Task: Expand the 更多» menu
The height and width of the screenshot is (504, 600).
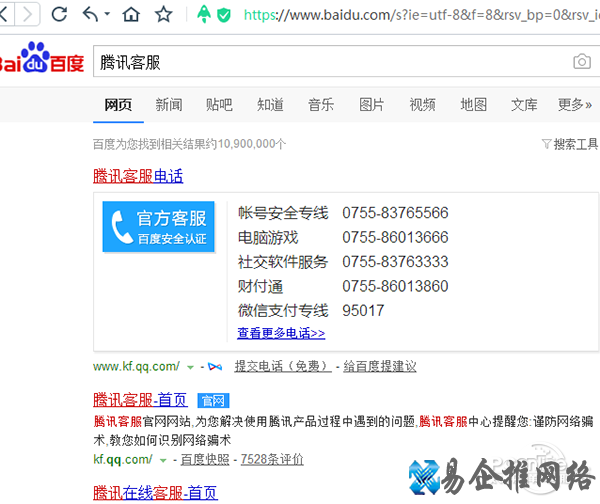Action: (575, 104)
